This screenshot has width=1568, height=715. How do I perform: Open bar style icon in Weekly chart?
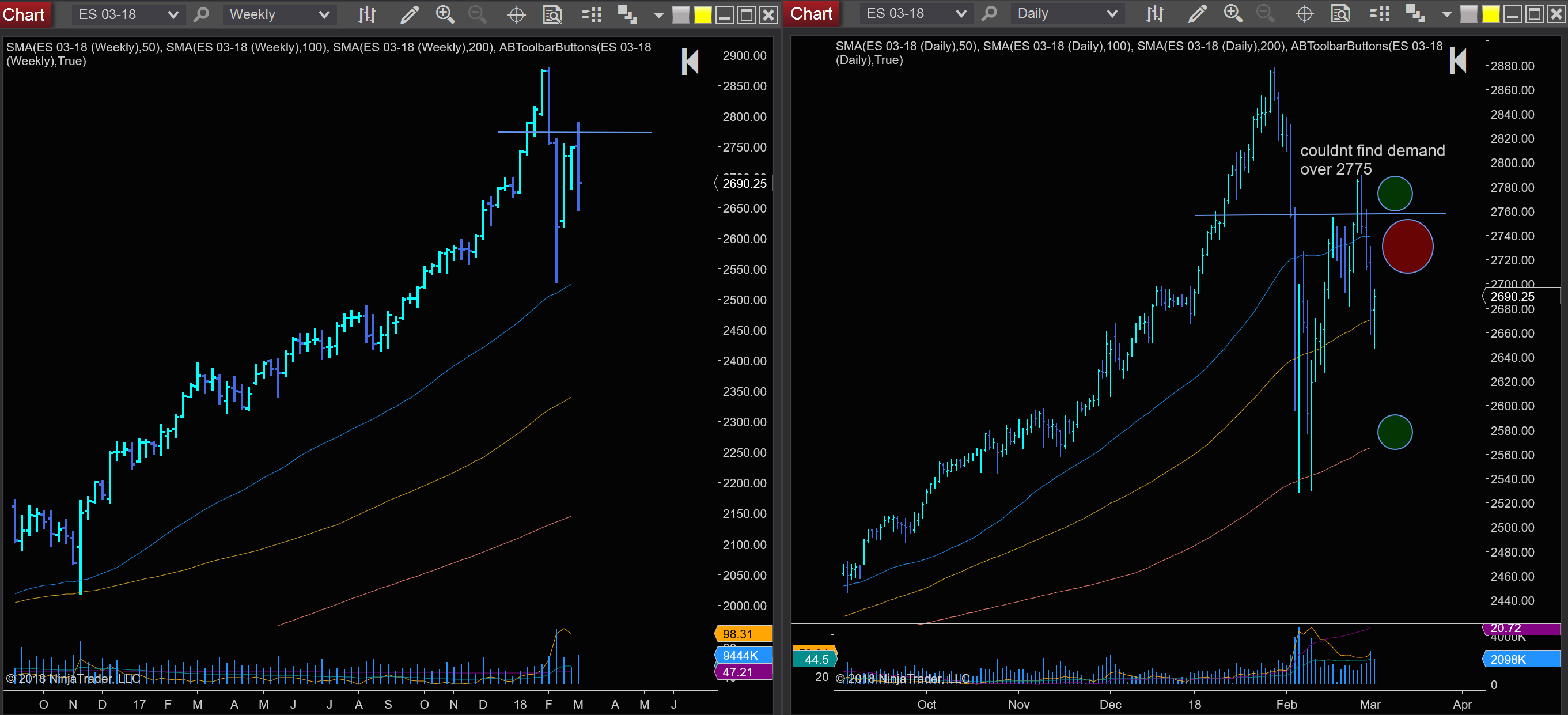pos(366,14)
